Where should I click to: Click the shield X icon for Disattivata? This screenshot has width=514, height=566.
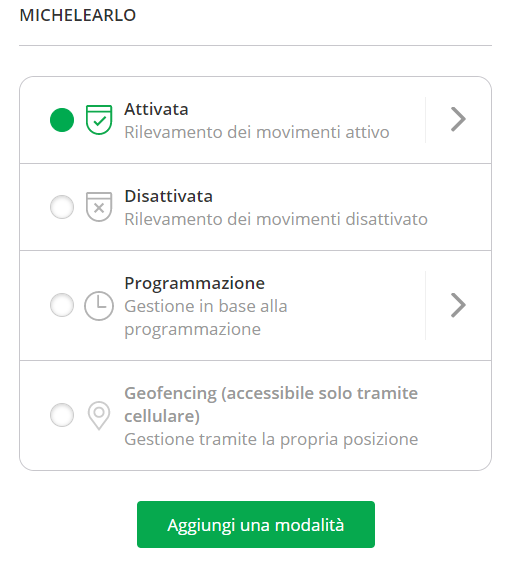99,207
